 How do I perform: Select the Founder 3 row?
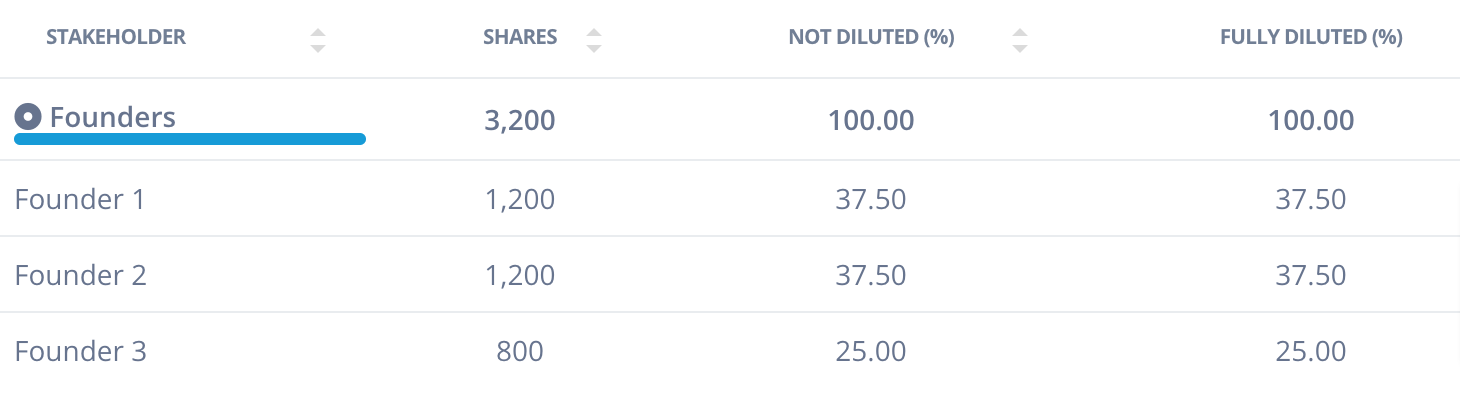click(730, 352)
